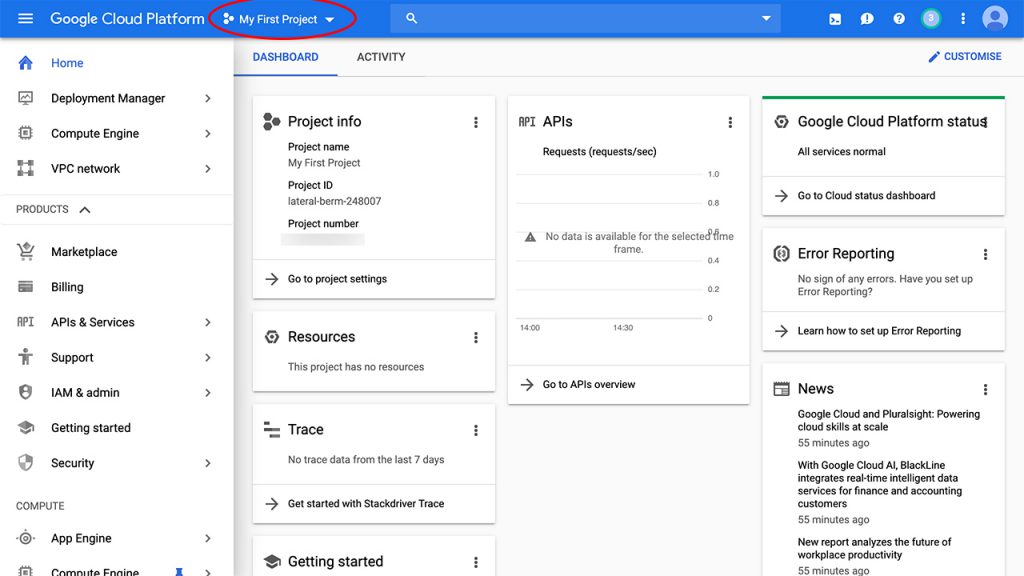This screenshot has width=1024, height=576.
Task: Expand the search bar dropdown arrow
Action: tap(766, 18)
